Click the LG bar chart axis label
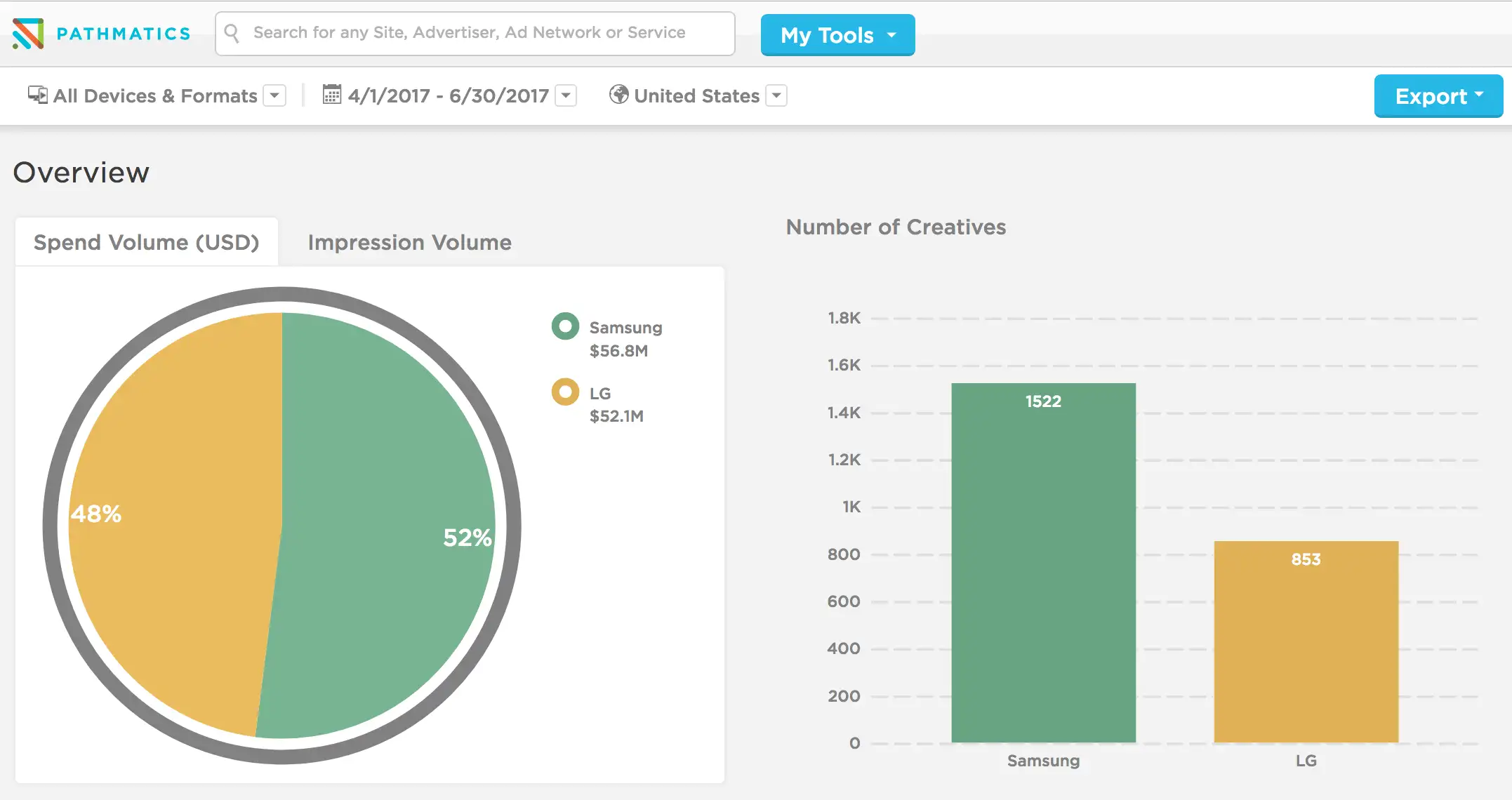Screen dimensions: 1512x800 [1306, 761]
